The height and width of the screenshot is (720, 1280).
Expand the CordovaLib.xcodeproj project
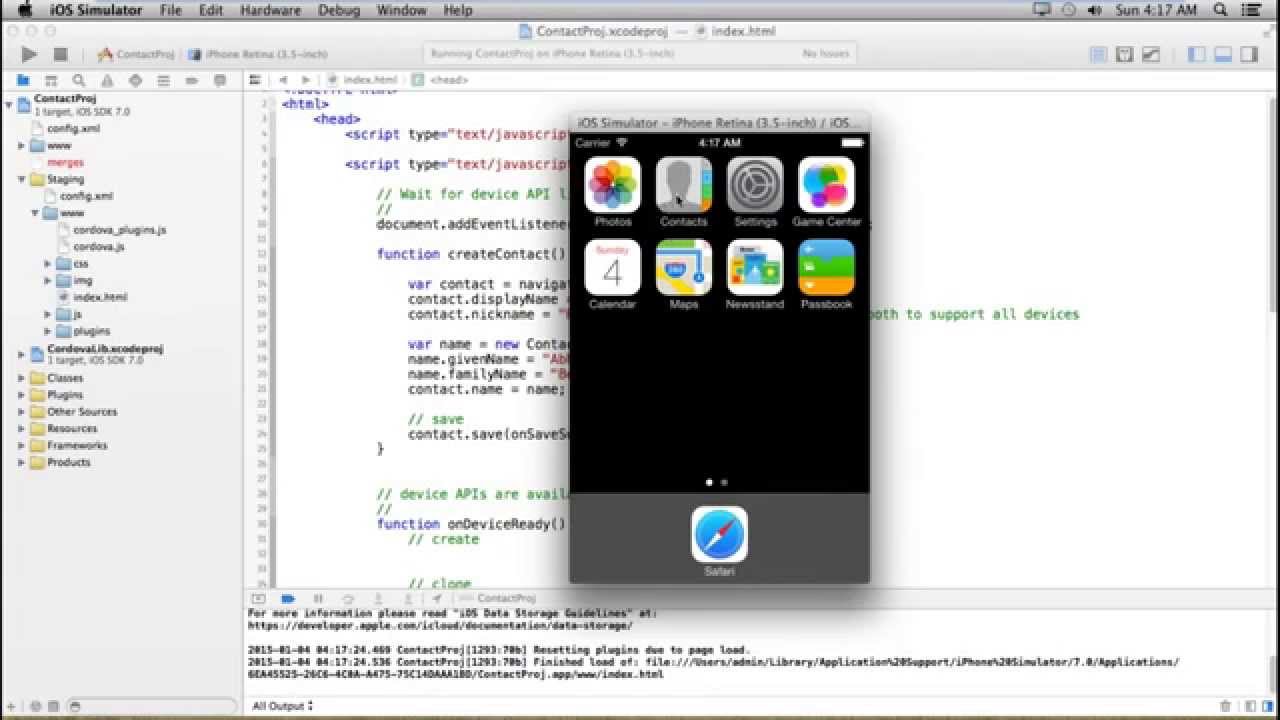click(22, 353)
